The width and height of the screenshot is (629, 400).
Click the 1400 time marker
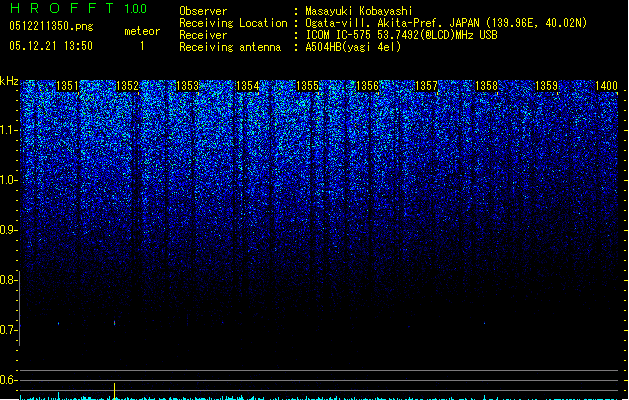606,86
